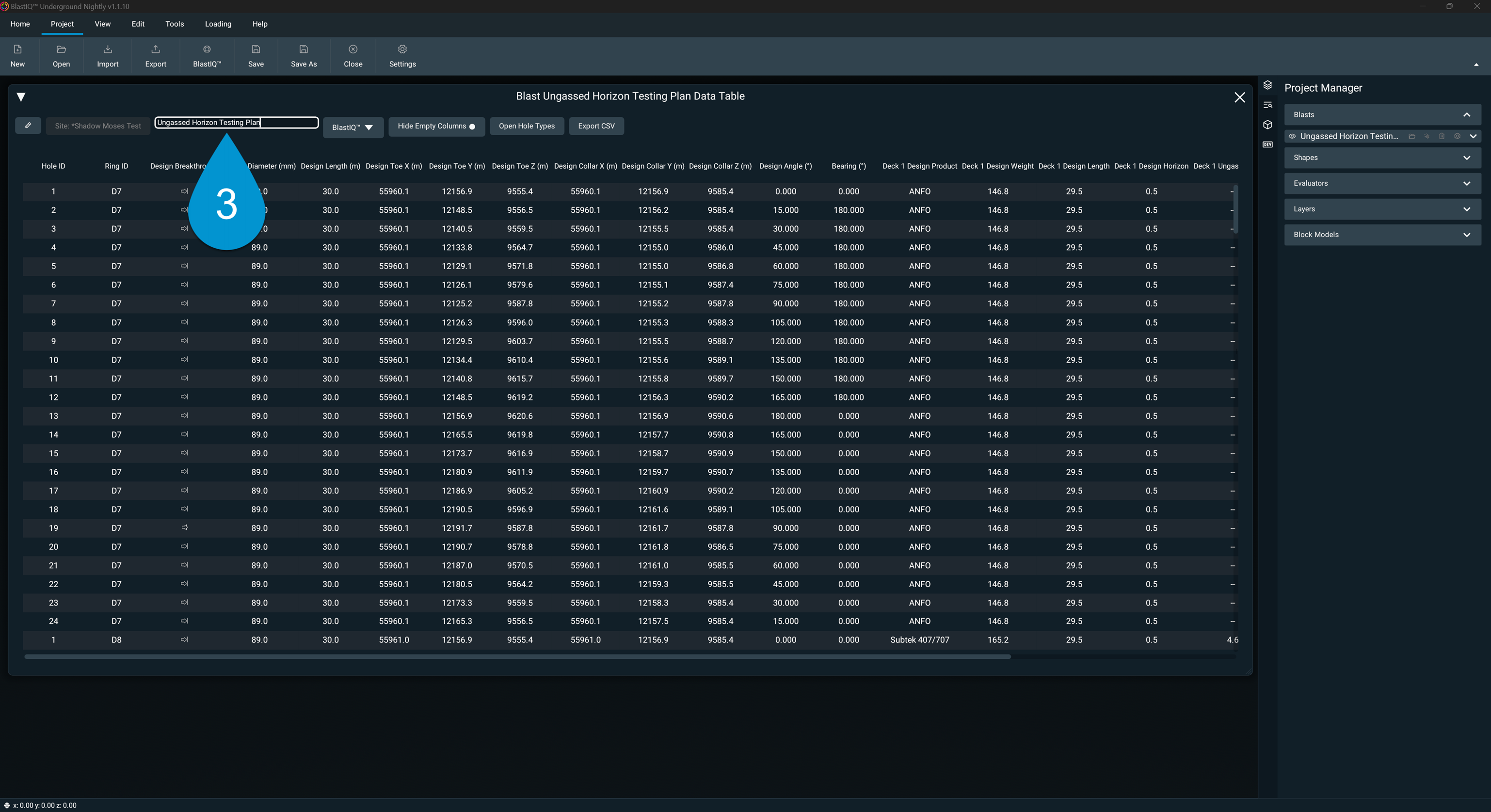The width and height of the screenshot is (1491, 812).
Task: Click the breakthrough icon in hole 19 row
Action: pos(185,528)
